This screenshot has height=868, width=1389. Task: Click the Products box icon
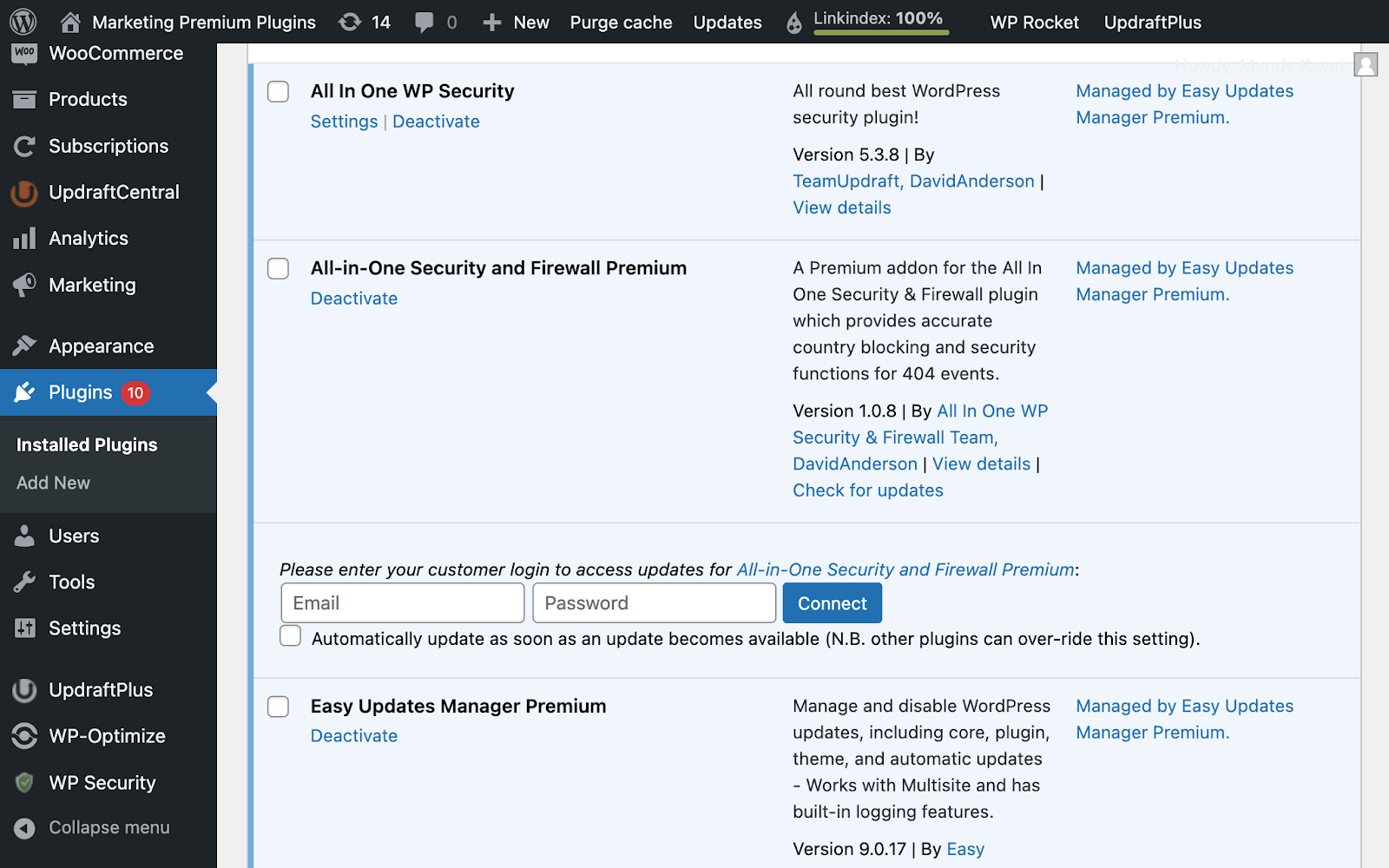pos(24,100)
